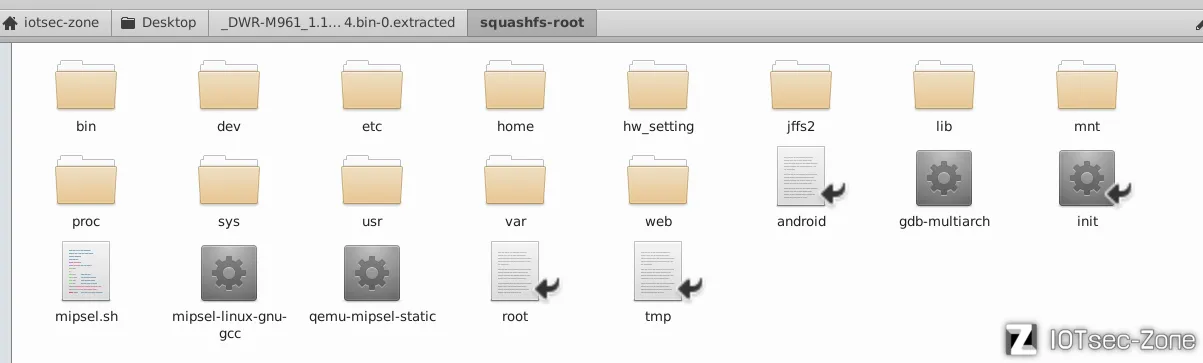This screenshot has height=363, width=1203.
Task: Click the home icon in path bar
Action: coord(11,22)
